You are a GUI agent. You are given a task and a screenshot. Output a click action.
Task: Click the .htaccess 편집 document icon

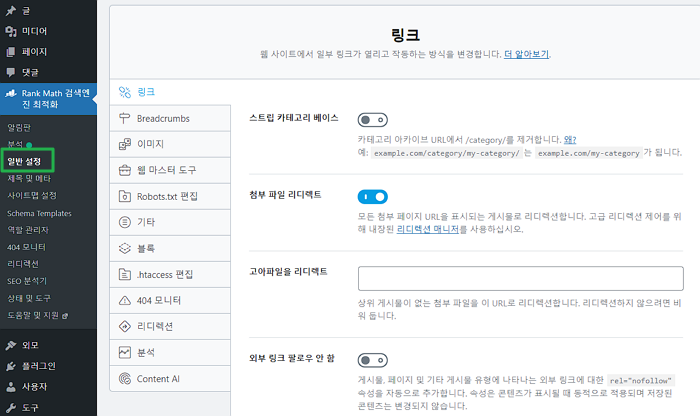point(125,275)
